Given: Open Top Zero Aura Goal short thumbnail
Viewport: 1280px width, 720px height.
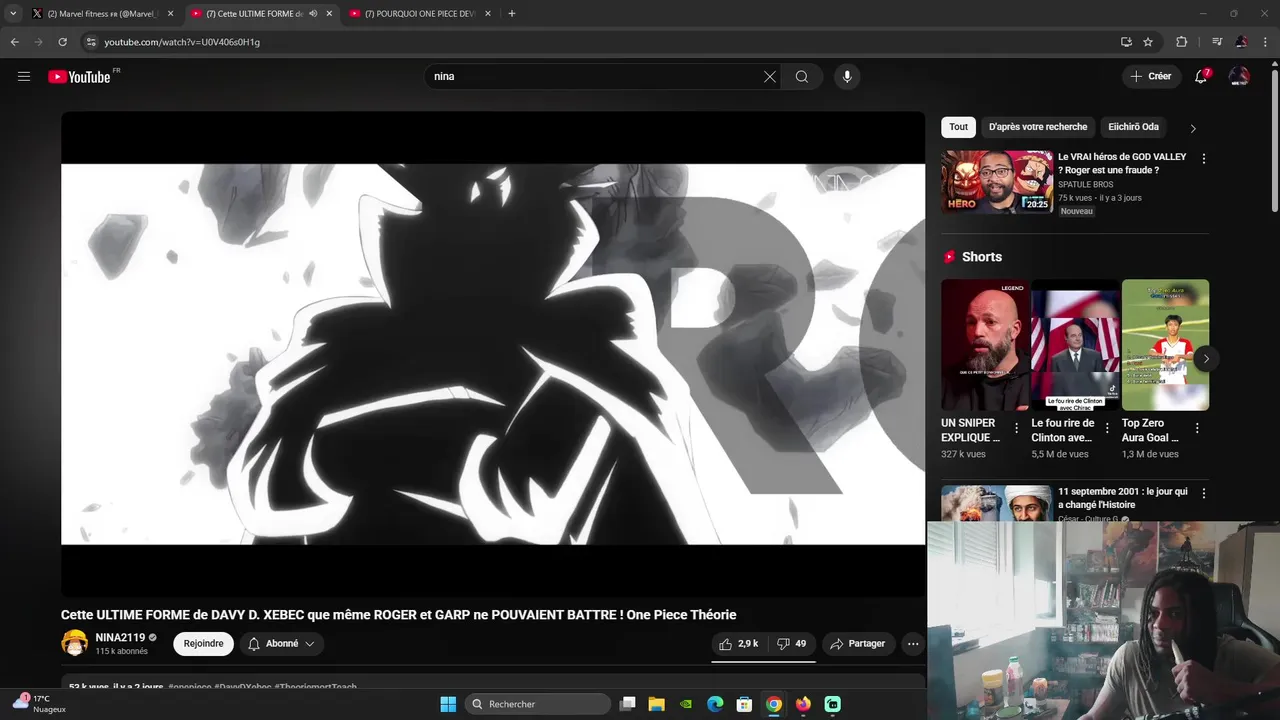Looking at the screenshot, I should pyautogui.click(x=1165, y=345).
